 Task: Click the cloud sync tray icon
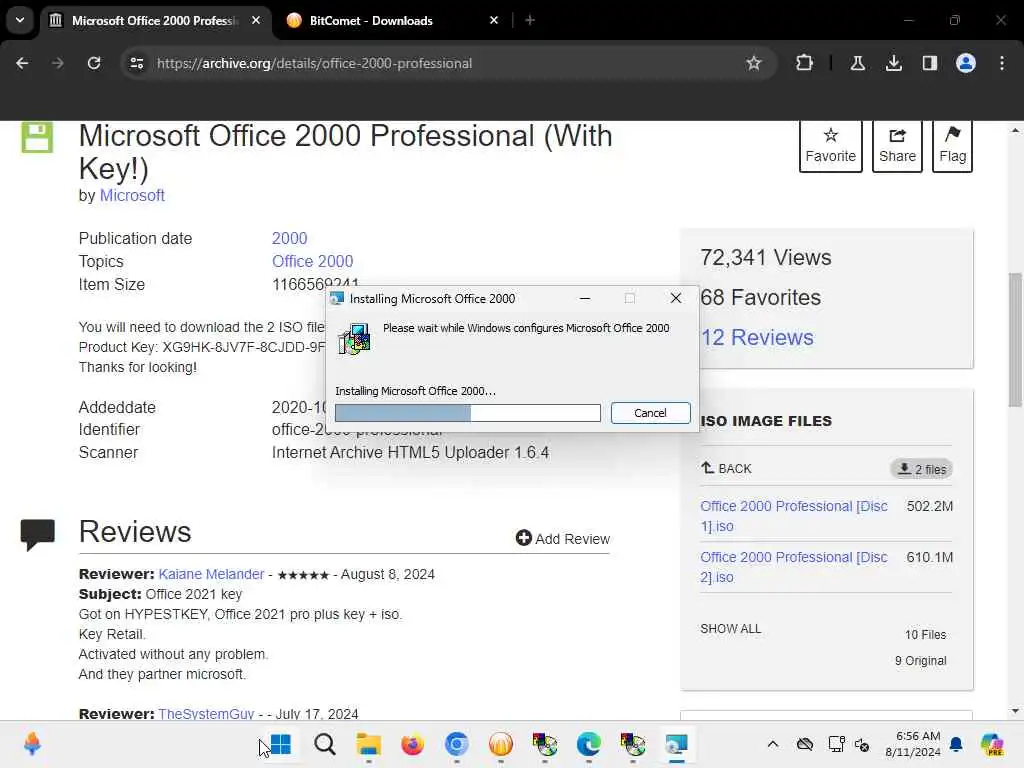(x=805, y=744)
